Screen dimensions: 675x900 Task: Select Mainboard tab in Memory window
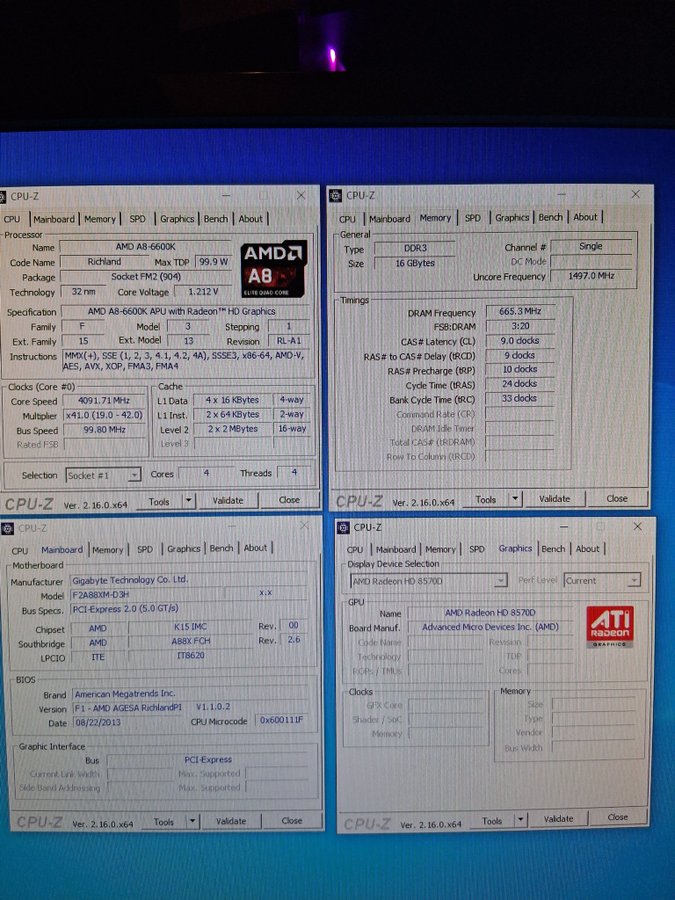pyautogui.click(x=389, y=219)
